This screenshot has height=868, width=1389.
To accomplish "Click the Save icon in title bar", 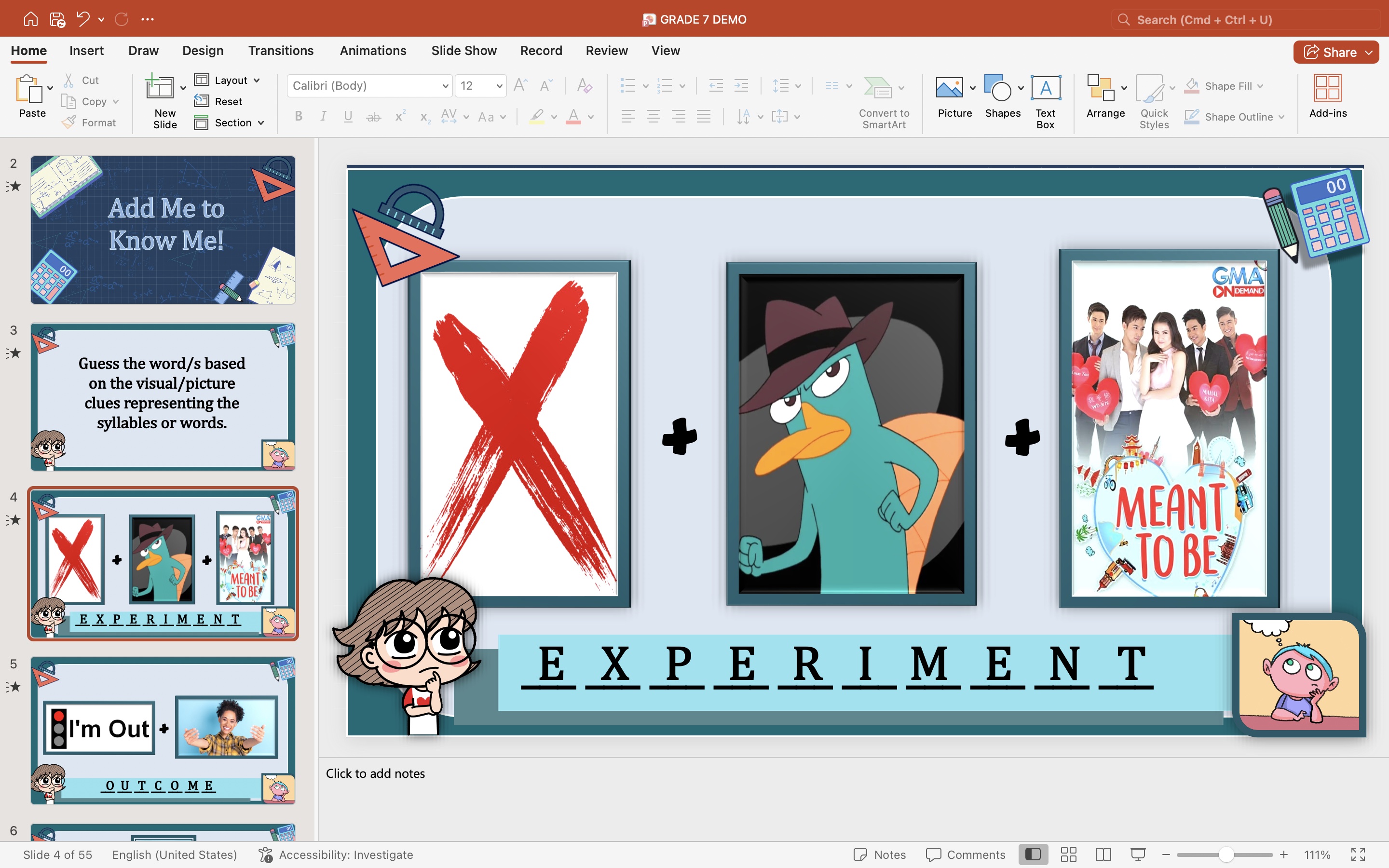I will pos(57,19).
